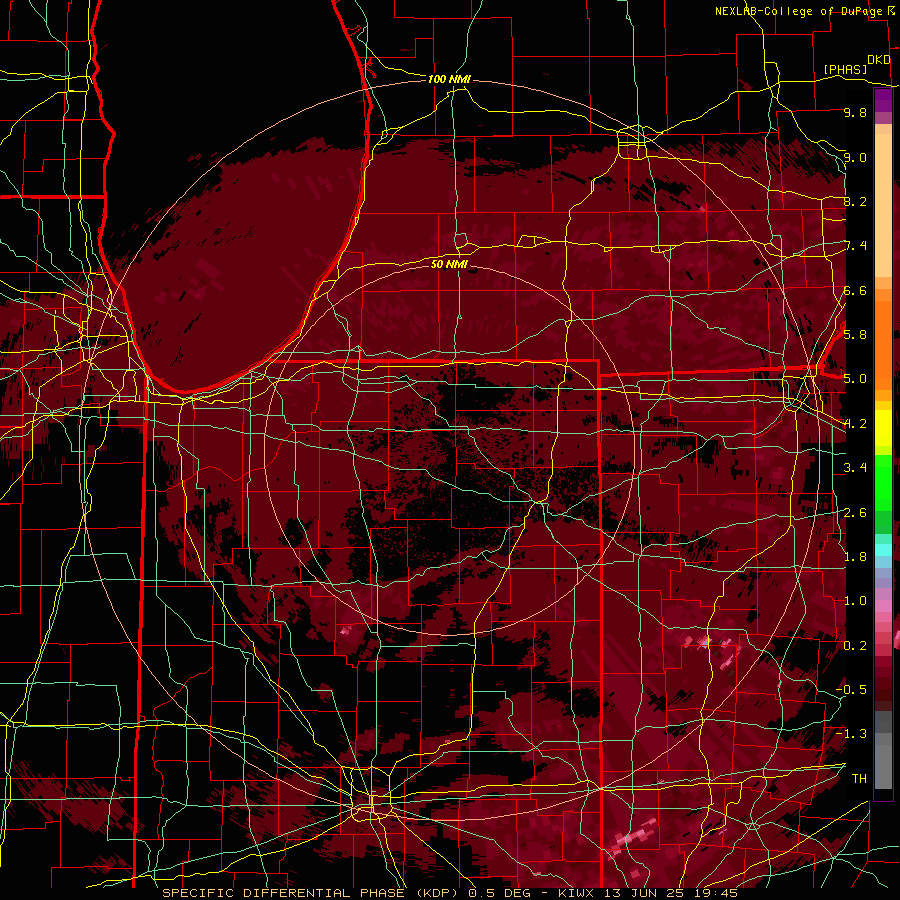Click the 1.0 scale value
The image size is (900, 900).
(x=855, y=601)
